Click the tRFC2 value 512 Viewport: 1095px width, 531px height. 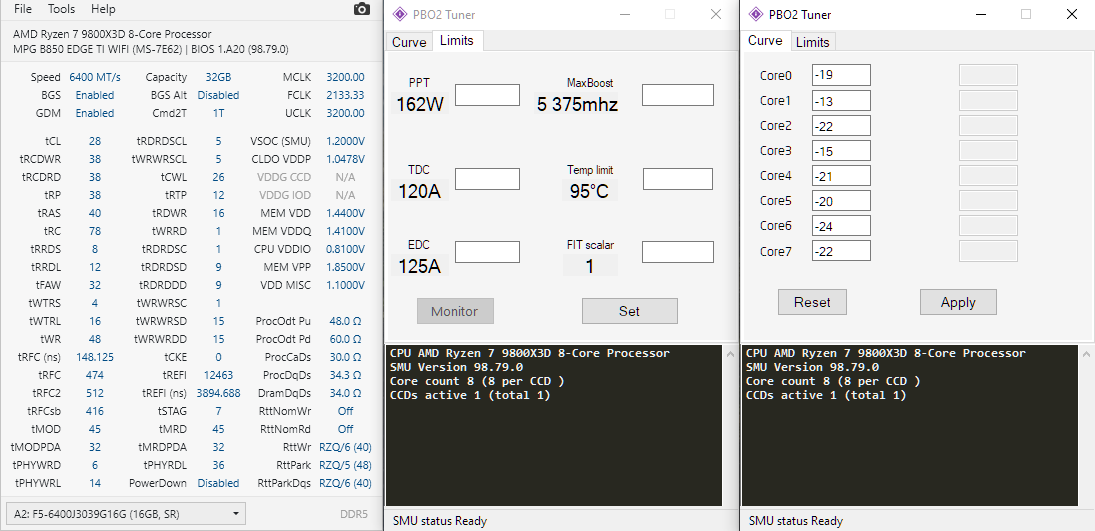click(95, 393)
